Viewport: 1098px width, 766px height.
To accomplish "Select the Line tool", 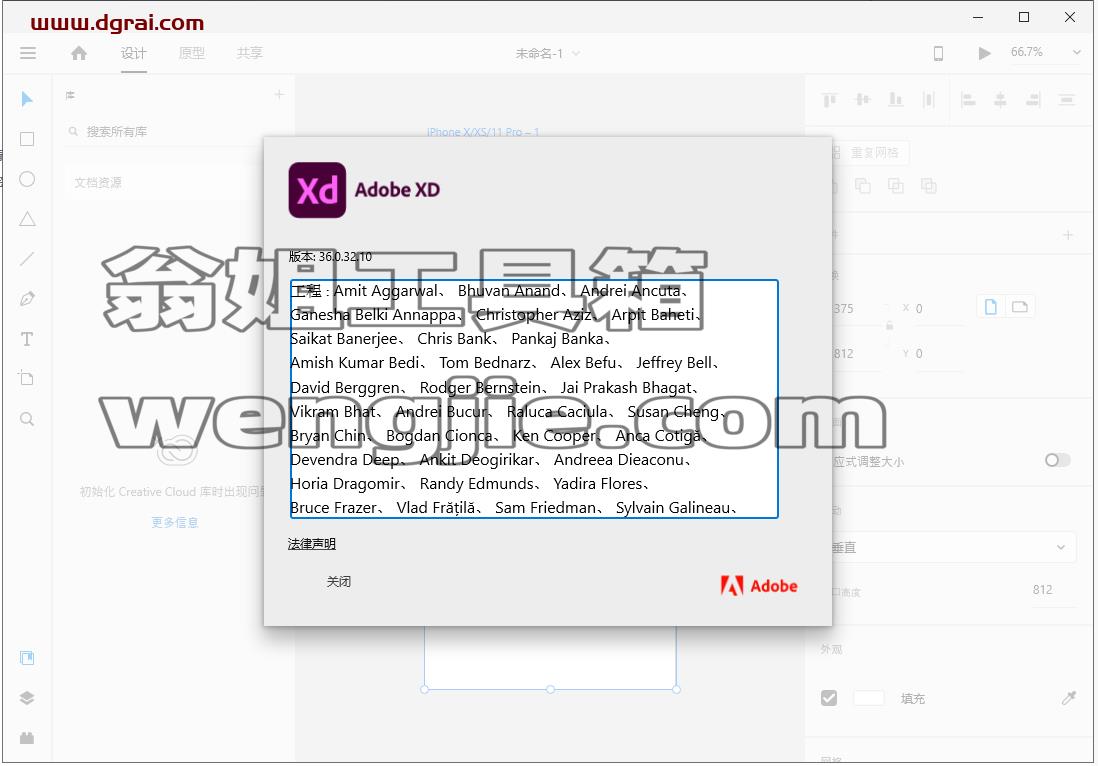I will (x=27, y=259).
